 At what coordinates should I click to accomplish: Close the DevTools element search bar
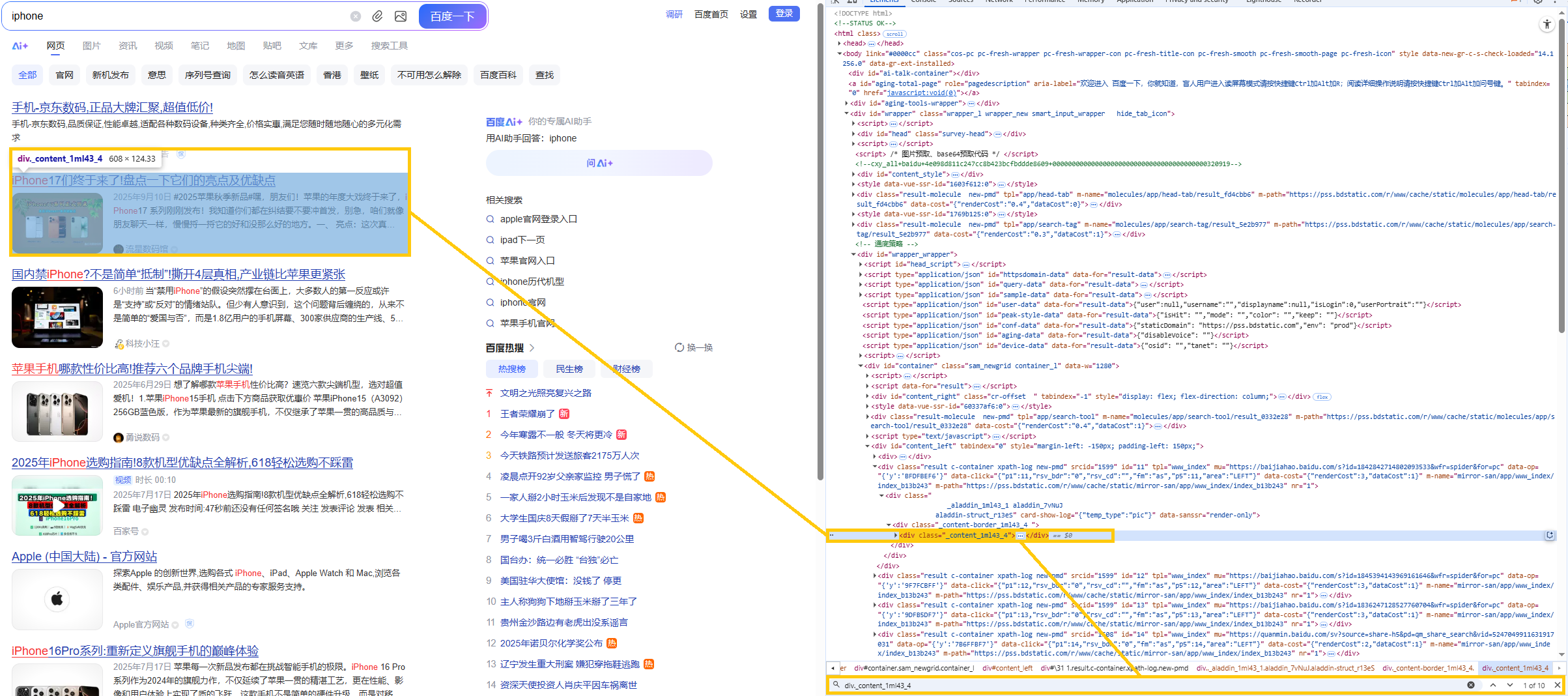click(1558, 685)
